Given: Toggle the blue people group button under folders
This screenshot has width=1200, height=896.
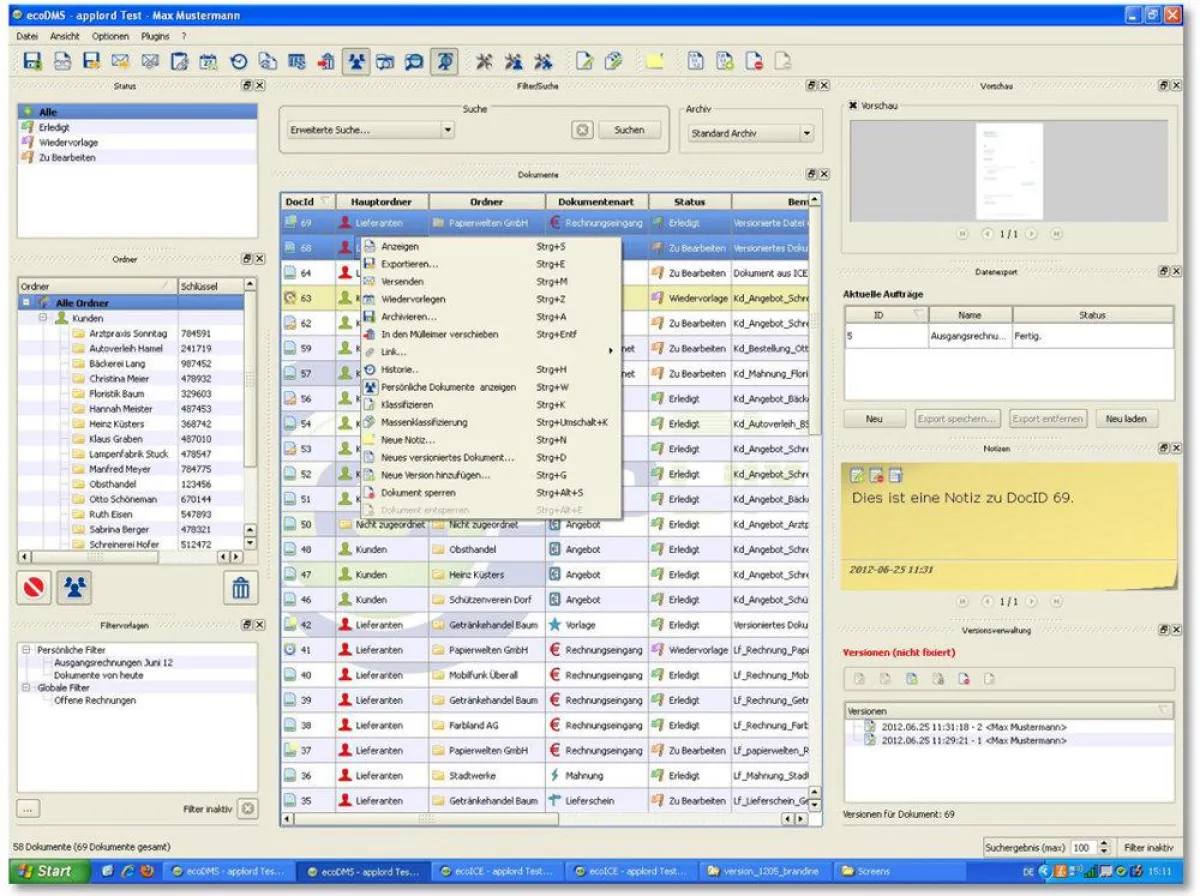Looking at the screenshot, I should point(73,589).
